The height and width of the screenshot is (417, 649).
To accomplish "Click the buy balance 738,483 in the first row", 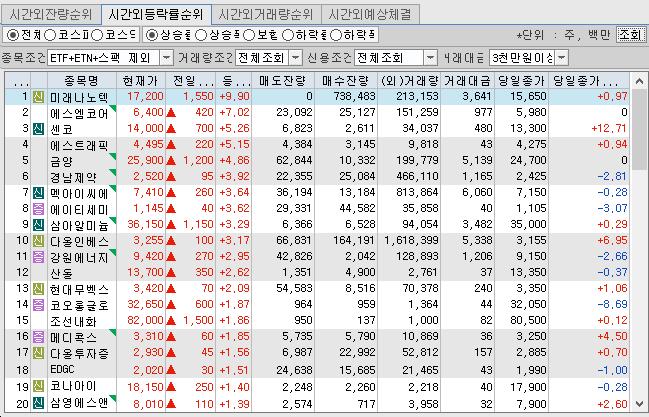I will pos(354,96).
